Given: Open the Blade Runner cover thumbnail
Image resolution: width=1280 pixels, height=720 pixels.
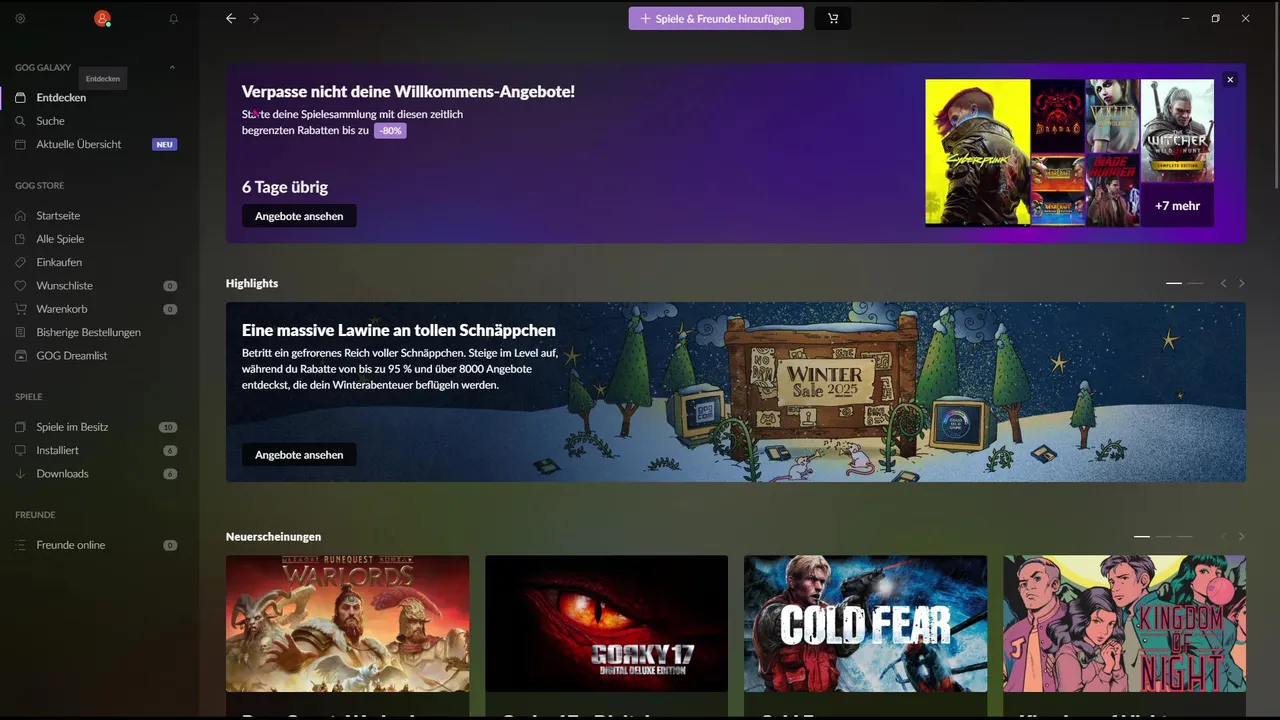Looking at the screenshot, I should click(1113, 190).
